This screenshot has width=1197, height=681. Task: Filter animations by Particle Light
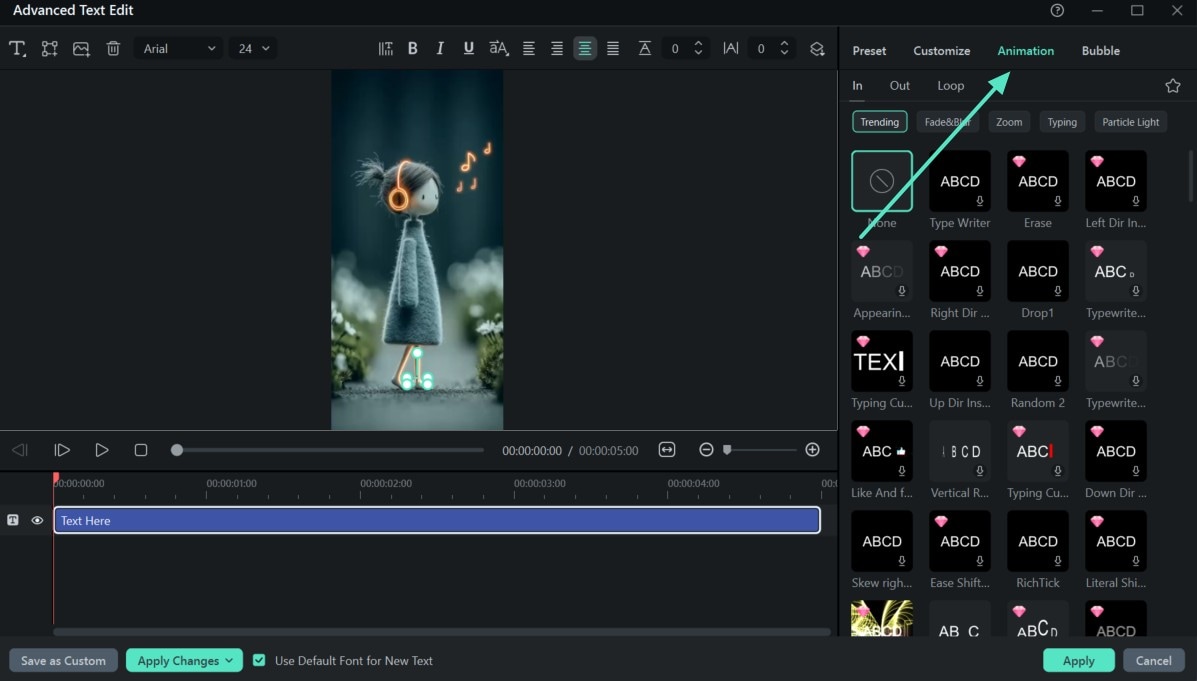[1131, 122]
